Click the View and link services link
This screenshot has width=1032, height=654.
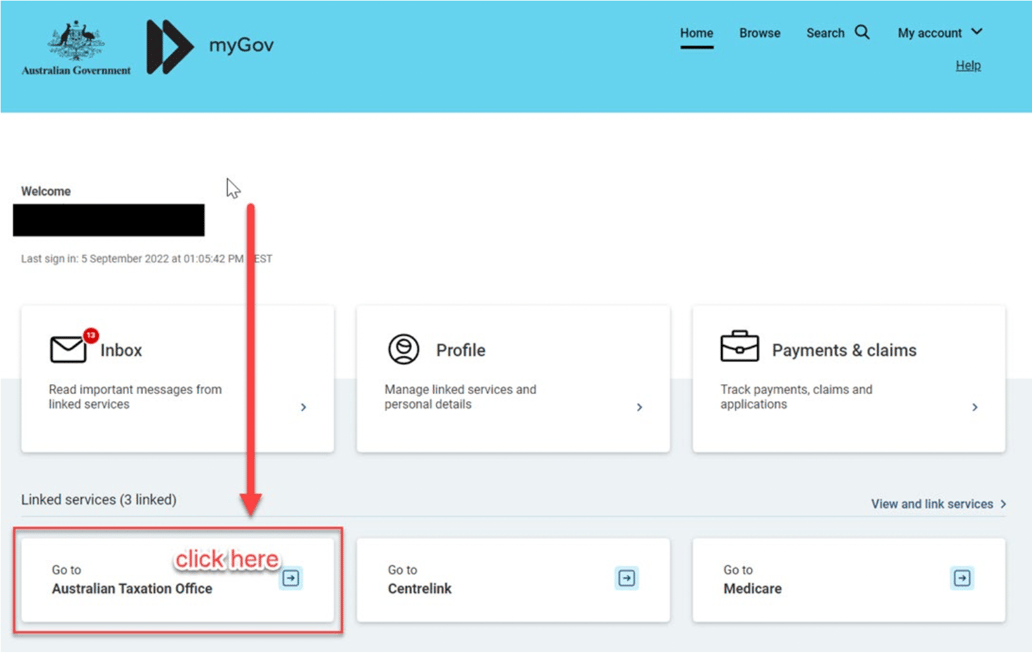[x=931, y=504]
